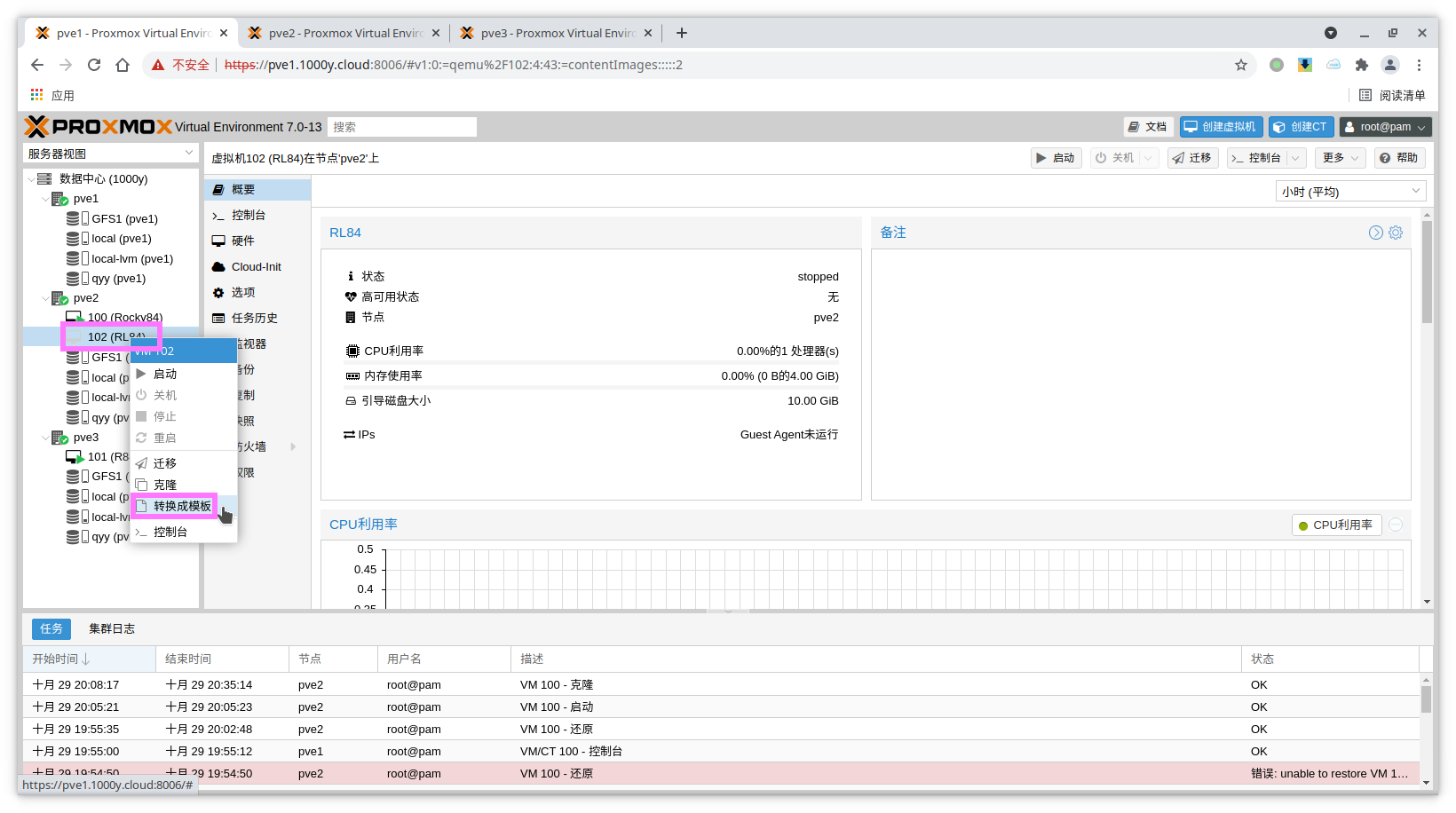The width and height of the screenshot is (1456, 813).
Task: Open the 更多 dropdown button
Action: point(1341,158)
